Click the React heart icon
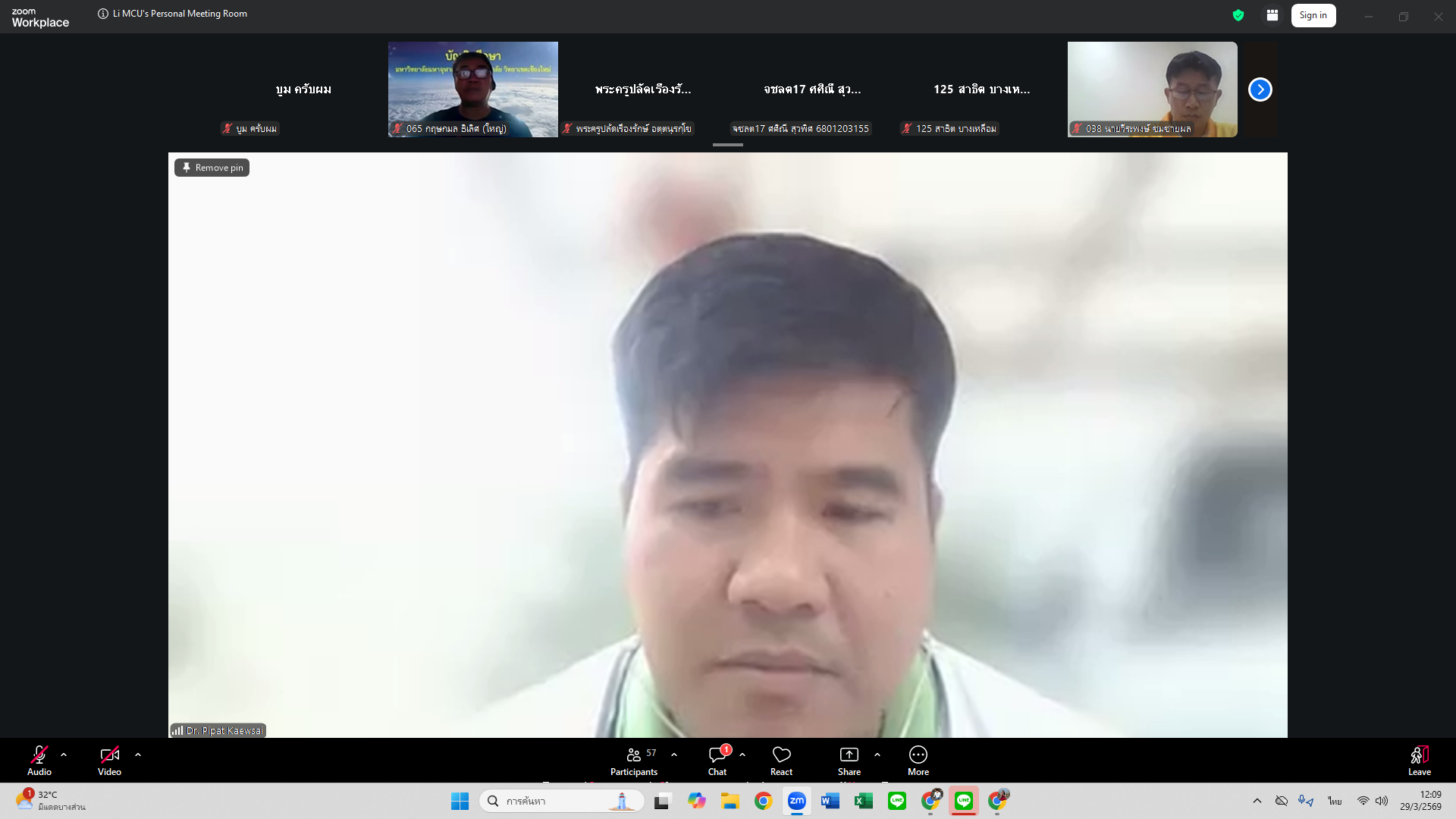 [781, 755]
